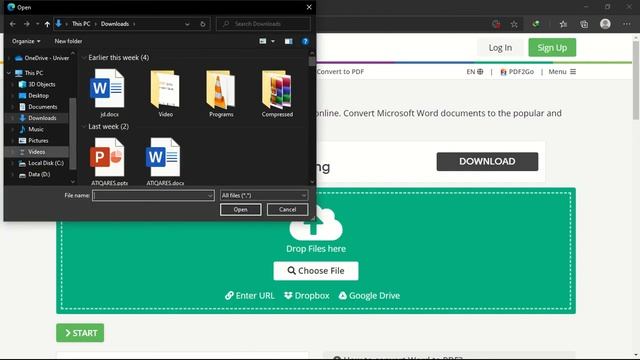Collapse the Earlier this week group
The width and height of the screenshot is (640, 360).
pos(84,58)
